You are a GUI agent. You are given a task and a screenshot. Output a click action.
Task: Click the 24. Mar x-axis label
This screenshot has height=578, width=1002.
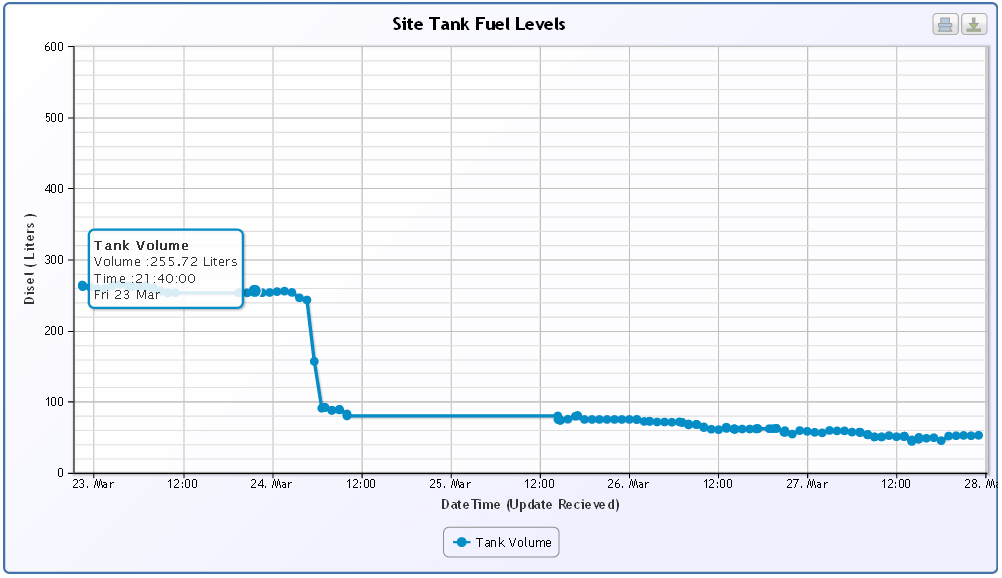click(272, 484)
